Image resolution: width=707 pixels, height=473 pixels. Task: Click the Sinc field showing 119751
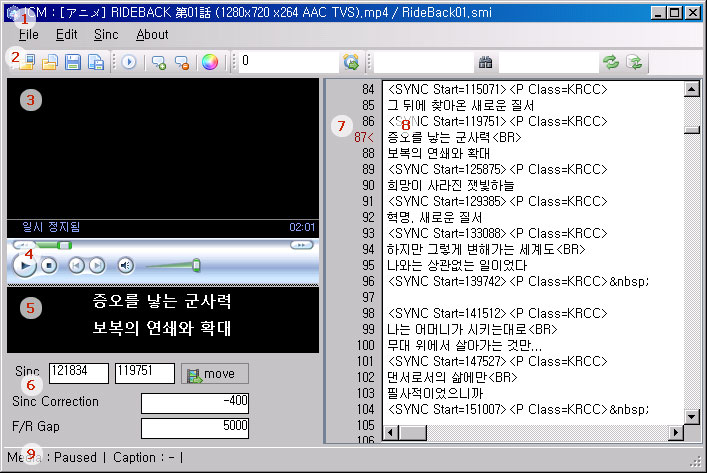pyautogui.click(x=145, y=373)
